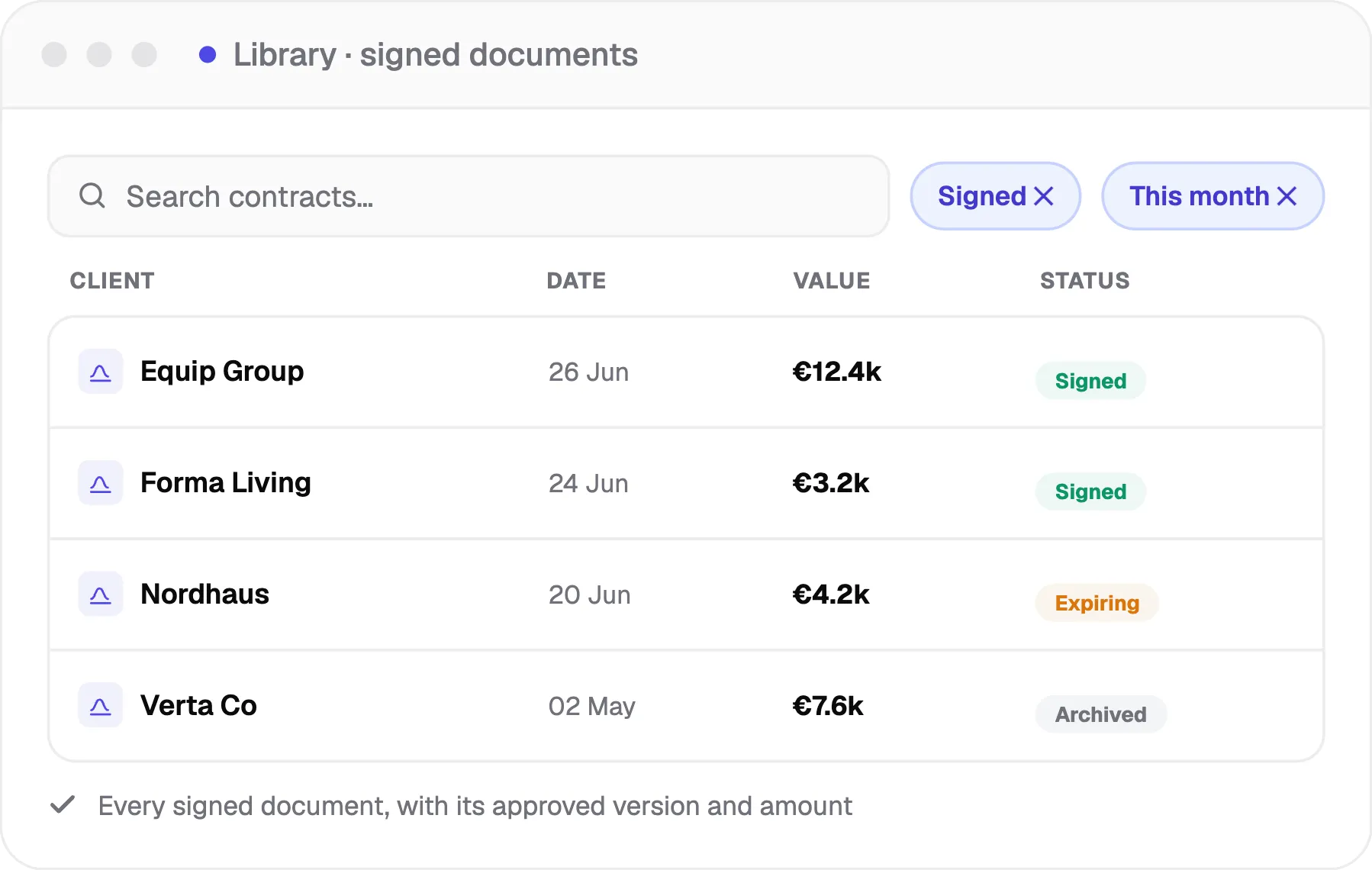Screen dimensions: 1372x870
Task: Sort by the STATUS column header
Action: (x=1085, y=281)
